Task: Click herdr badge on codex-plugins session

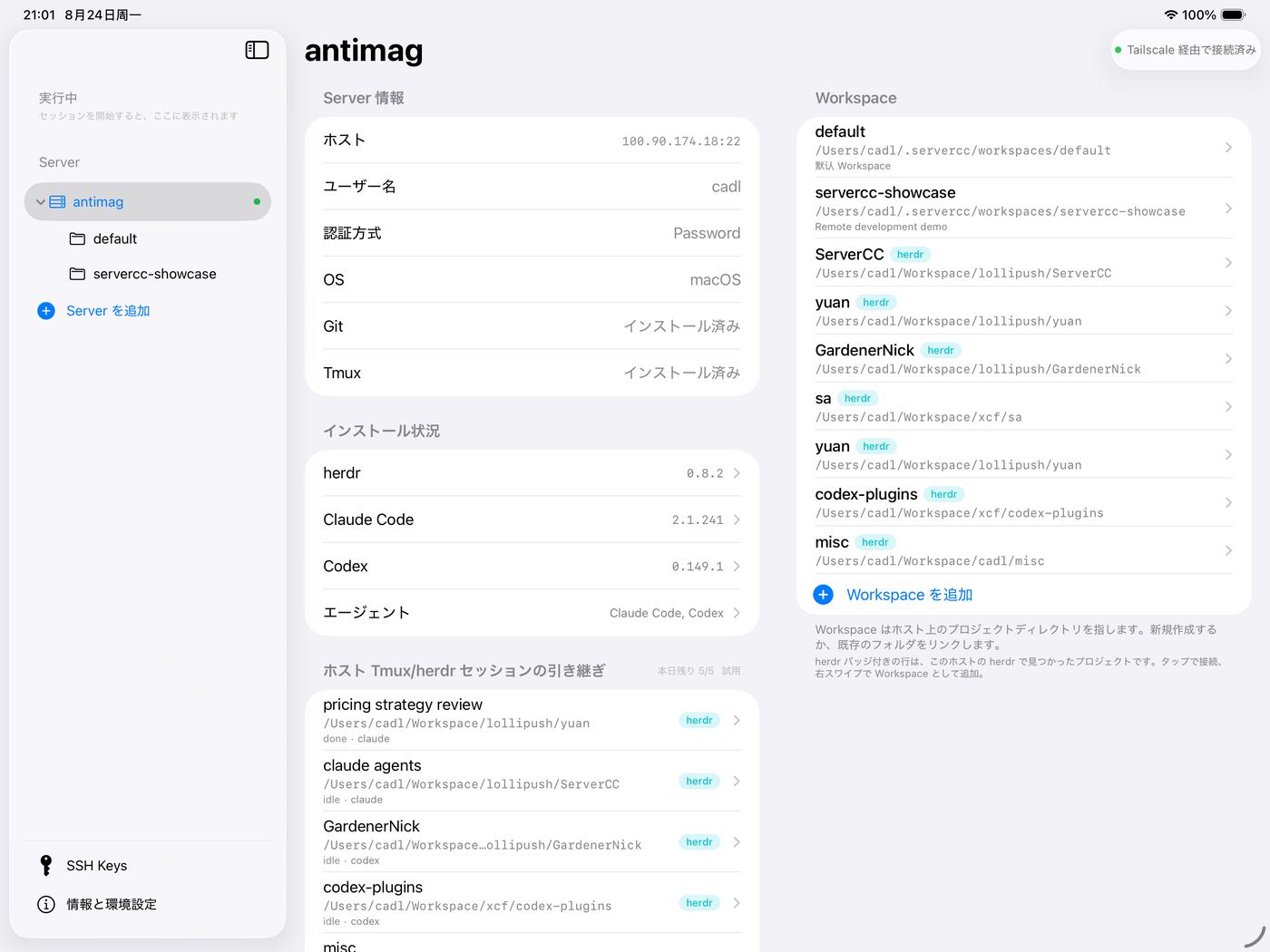Action: pos(698,903)
